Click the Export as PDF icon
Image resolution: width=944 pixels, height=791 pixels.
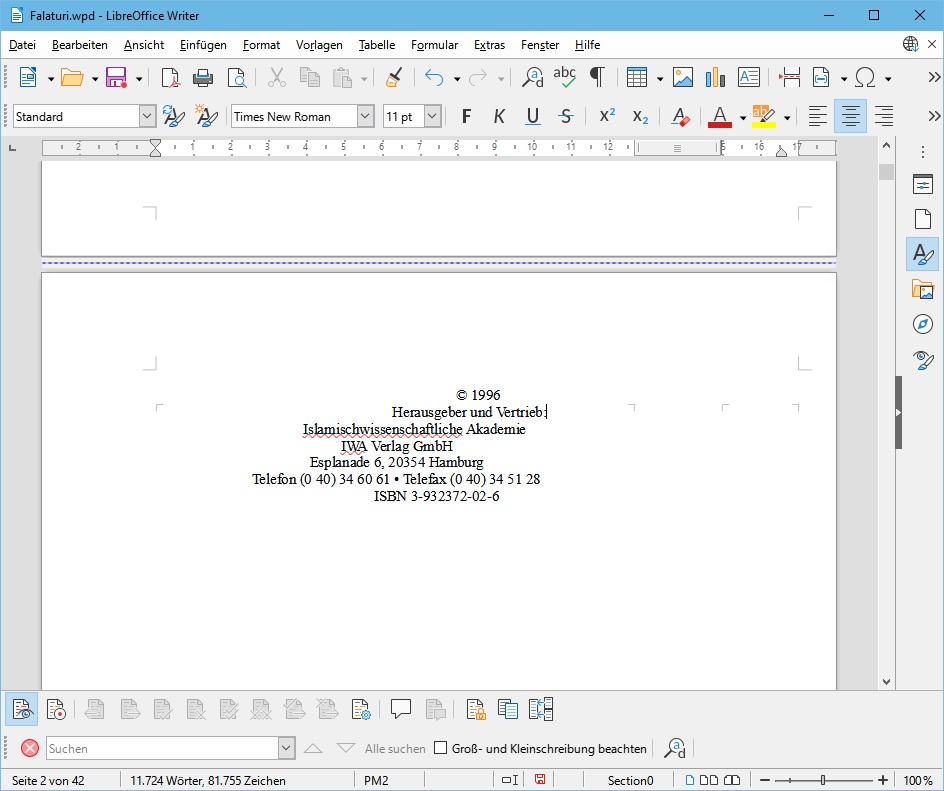[170, 78]
